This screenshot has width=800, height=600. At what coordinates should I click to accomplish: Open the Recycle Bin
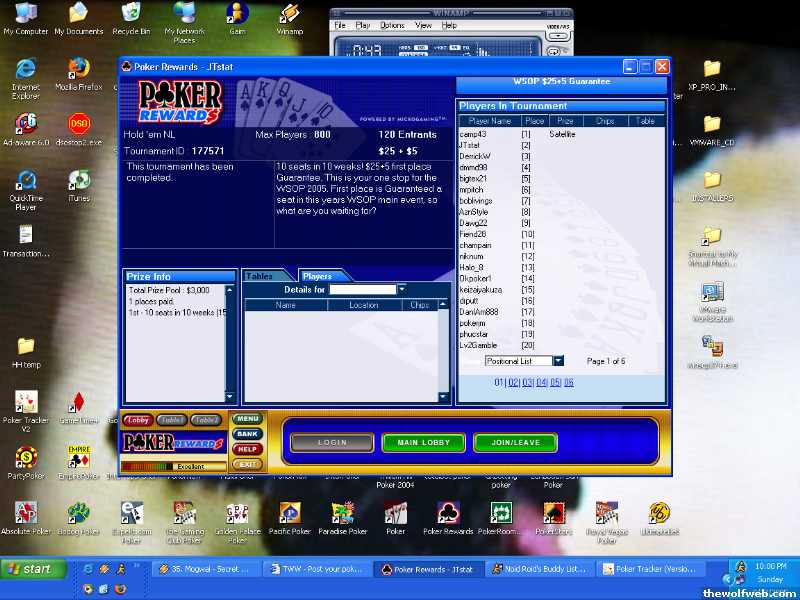[x=131, y=13]
